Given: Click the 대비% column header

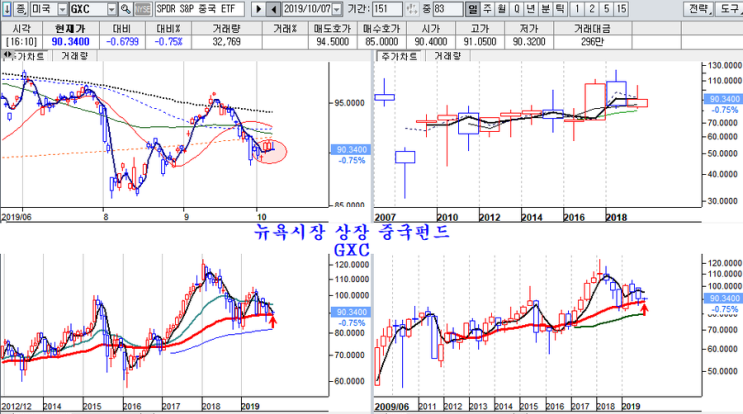Looking at the screenshot, I should coord(169,28).
